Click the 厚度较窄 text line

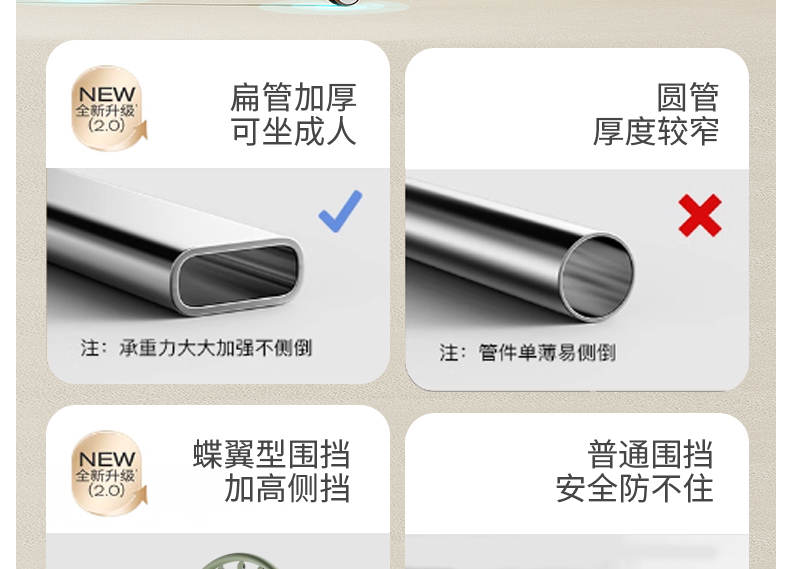656,132
